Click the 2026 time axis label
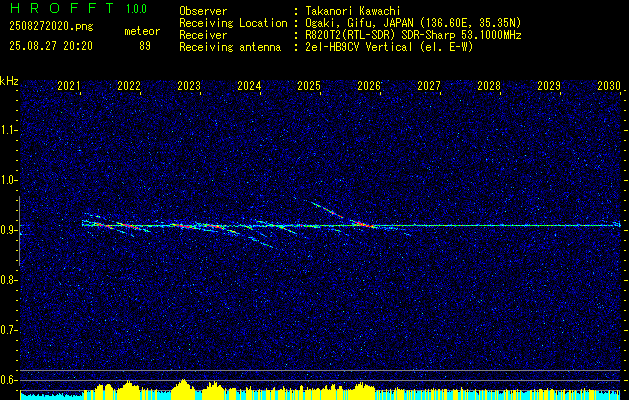Viewport: 629px width, 400px height. pos(369,86)
